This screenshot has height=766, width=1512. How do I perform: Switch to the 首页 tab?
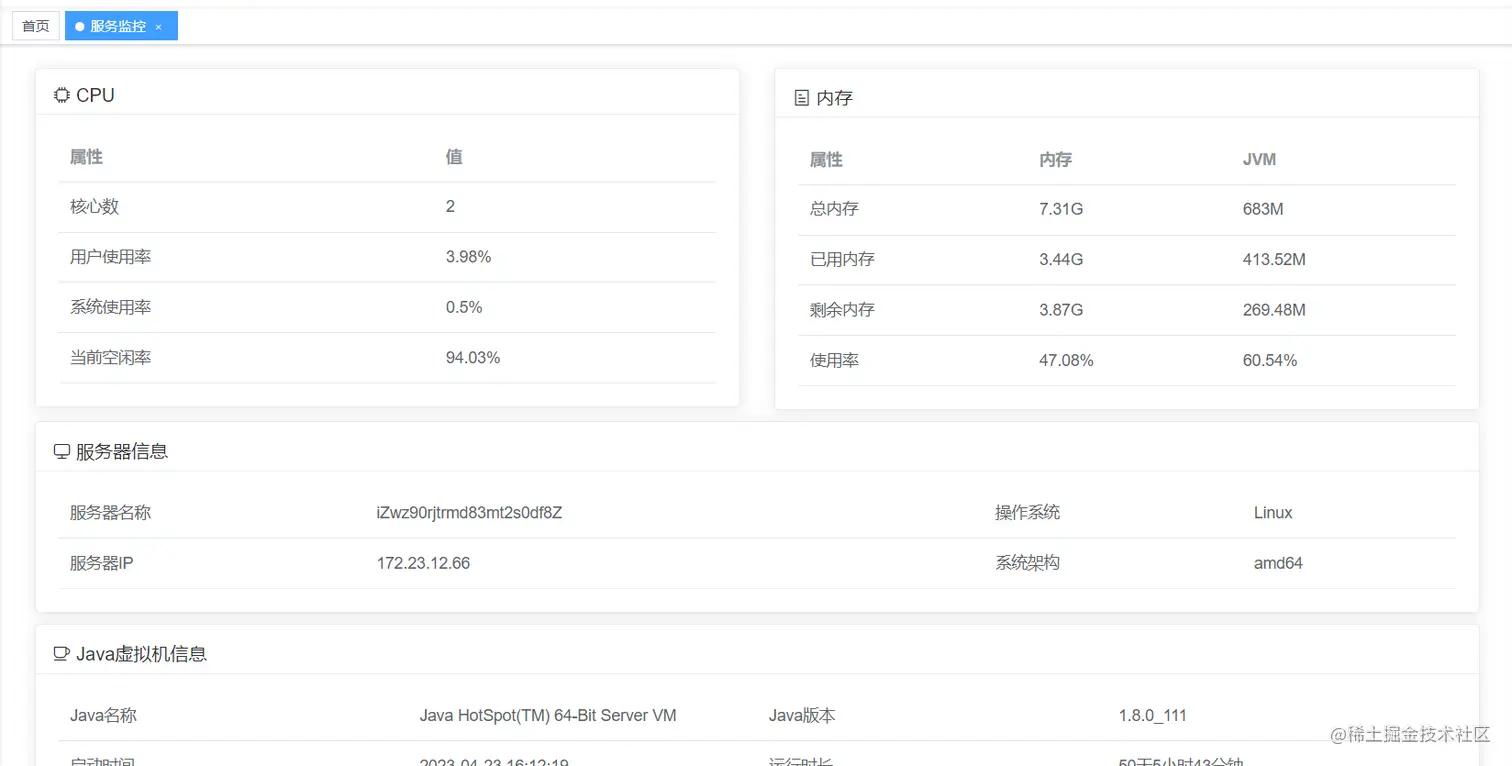35,26
